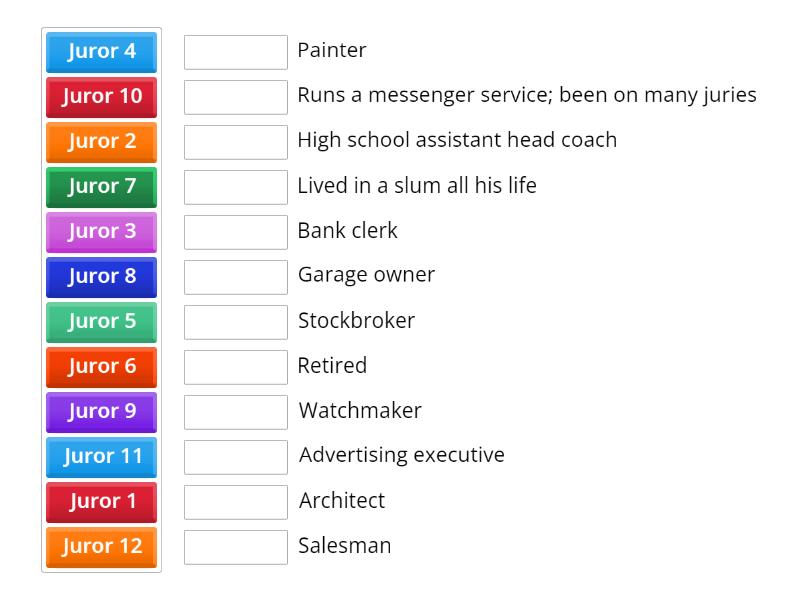Select the pink Juror 3 tile
Viewport: 800px width, 600px height.
pos(100,232)
